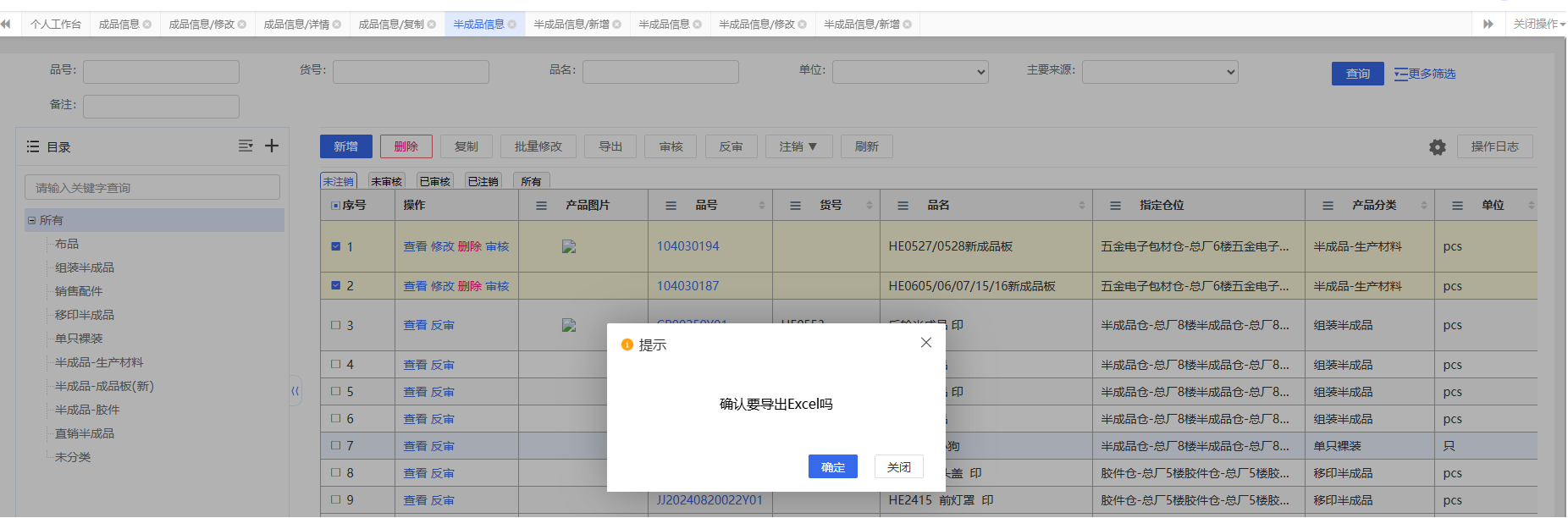Check row 5 checkbox
The image size is (1568, 518).
point(335,392)
